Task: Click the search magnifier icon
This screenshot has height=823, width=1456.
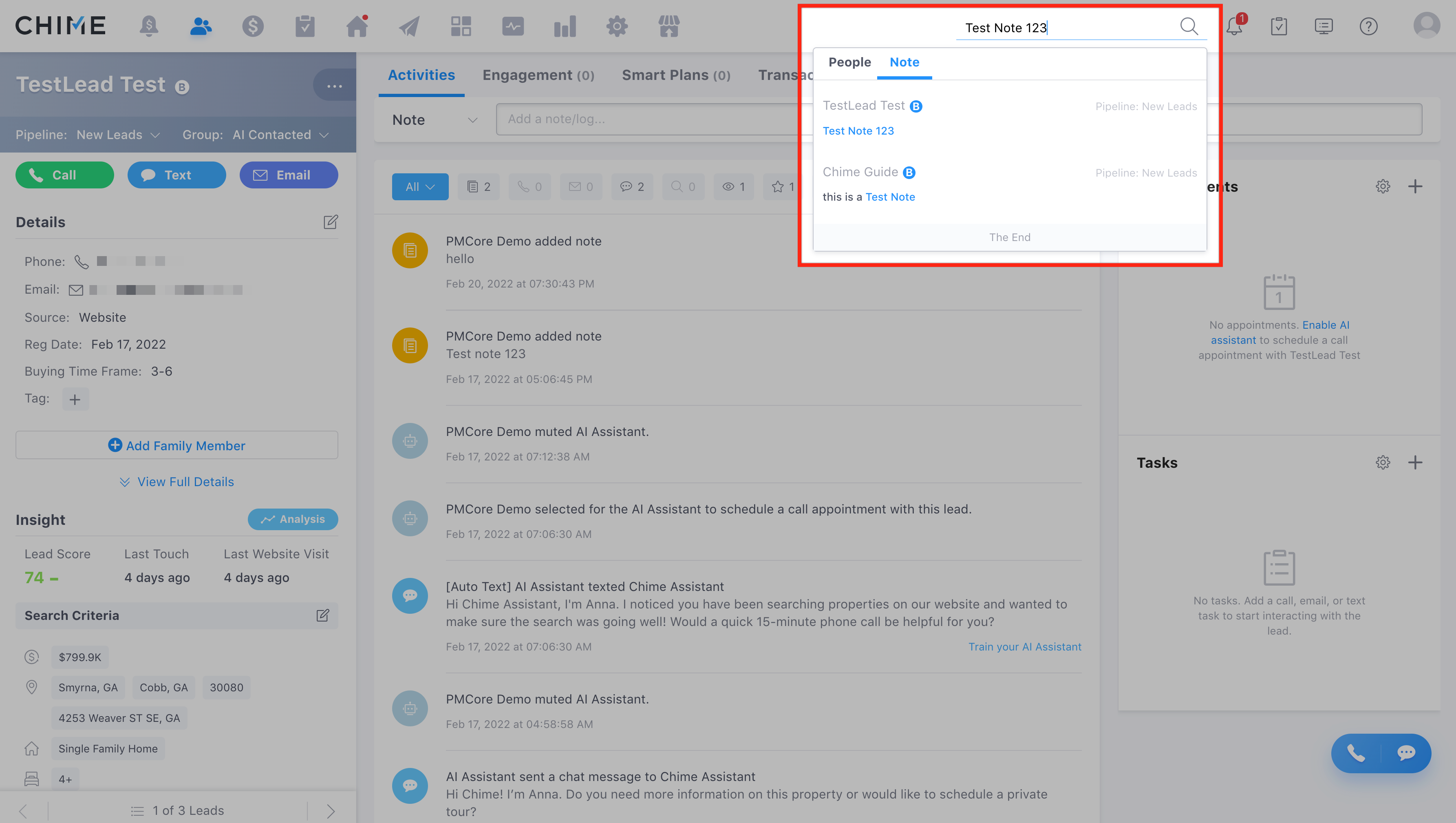Action: click(x=1189, y=26)
